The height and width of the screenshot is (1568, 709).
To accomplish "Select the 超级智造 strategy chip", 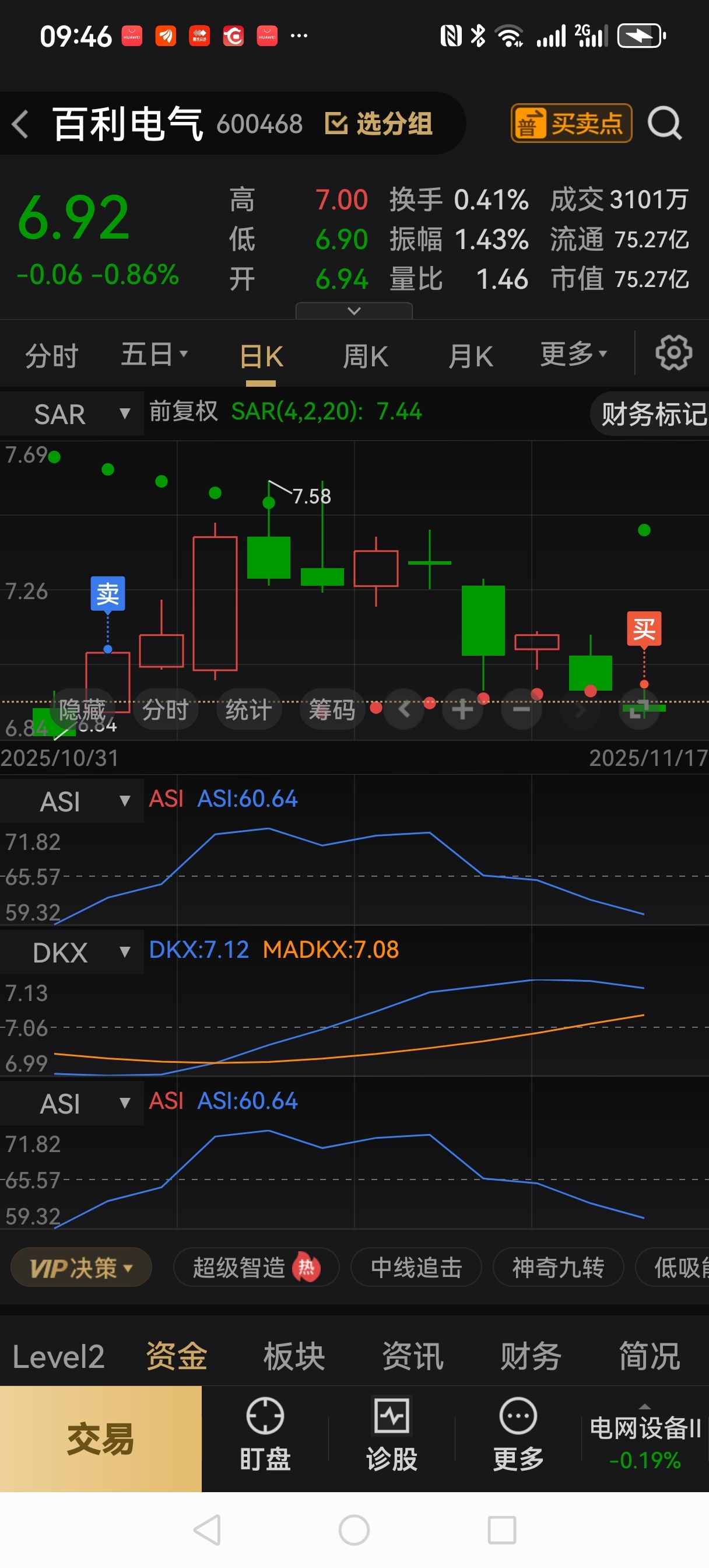I will point(255,1268).
